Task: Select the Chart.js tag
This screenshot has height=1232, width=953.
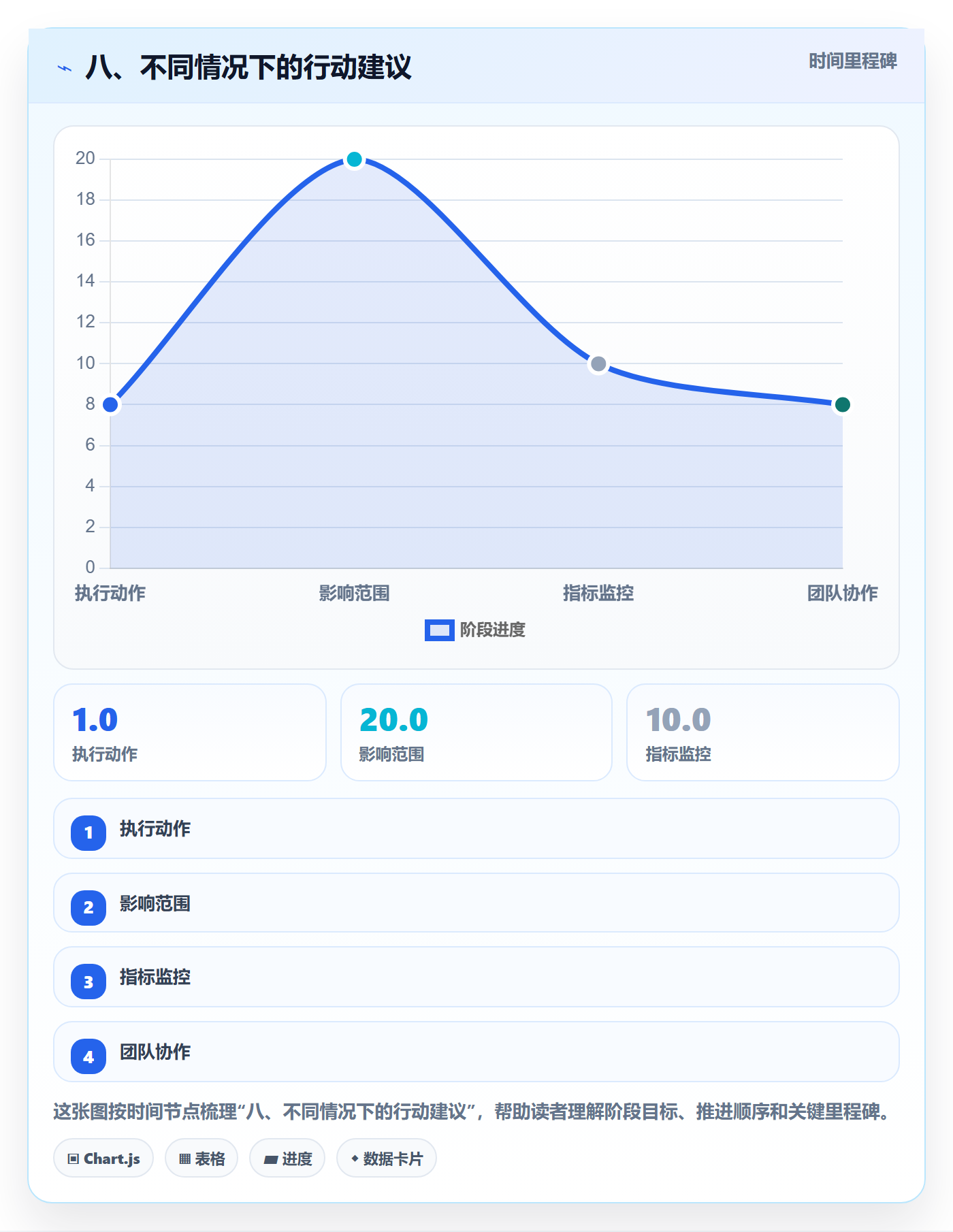Action: point(103,1158)
